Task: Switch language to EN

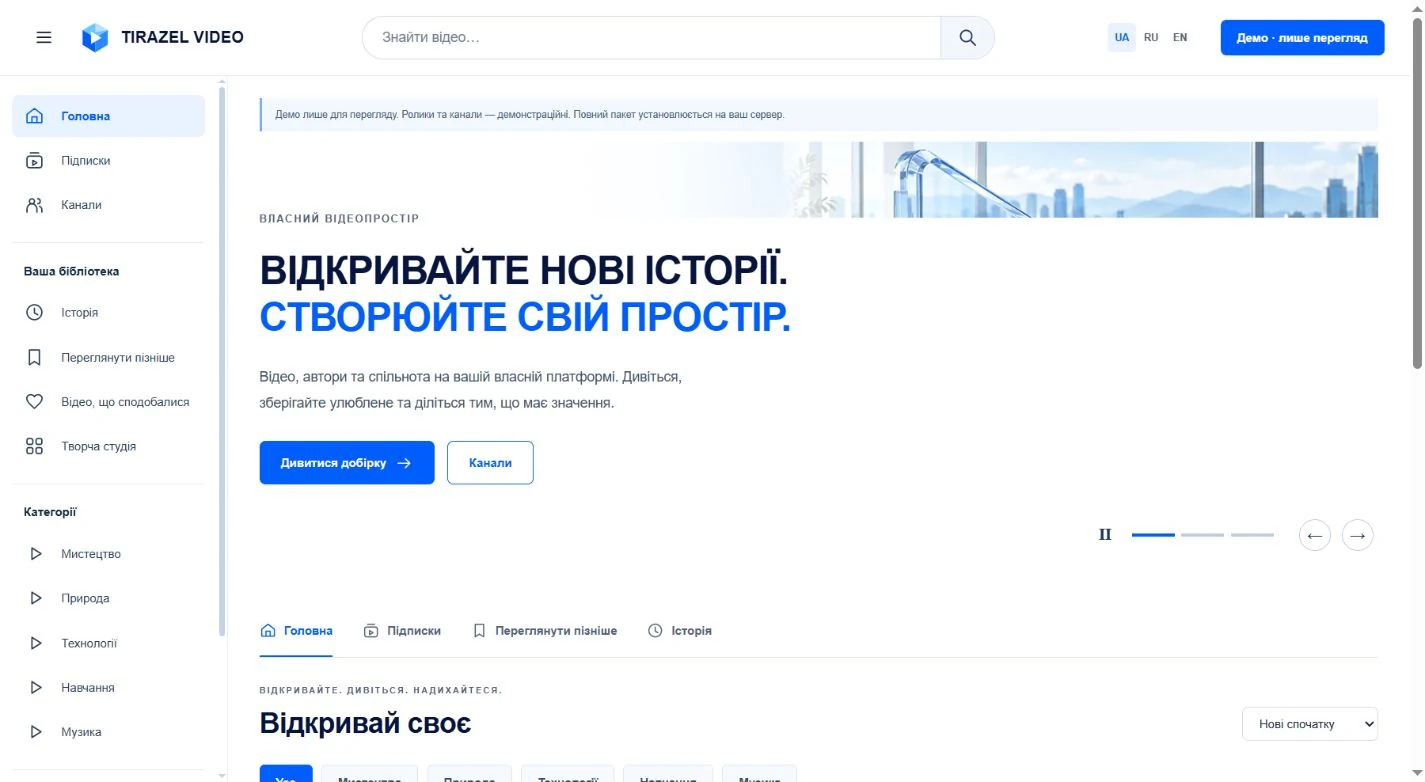Action: [x=1180, y=38]
